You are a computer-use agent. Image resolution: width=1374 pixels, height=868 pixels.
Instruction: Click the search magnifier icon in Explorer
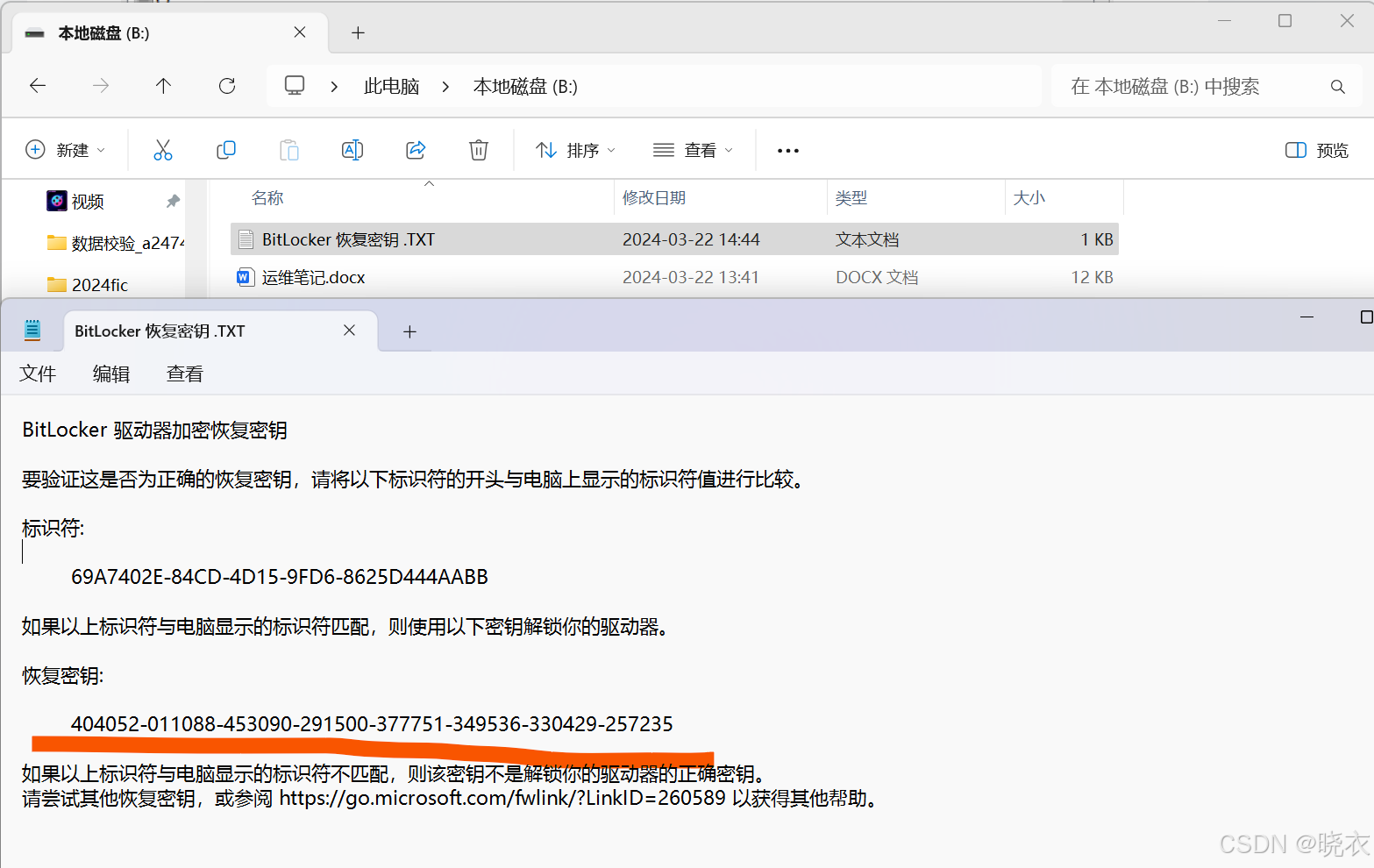[1337, 87]
